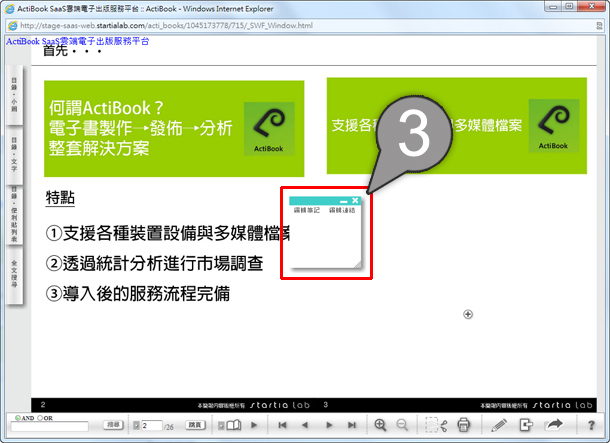Screen dimensions: 610x443
Task: Go to the previous page arrow
Action: pos(305,425)
